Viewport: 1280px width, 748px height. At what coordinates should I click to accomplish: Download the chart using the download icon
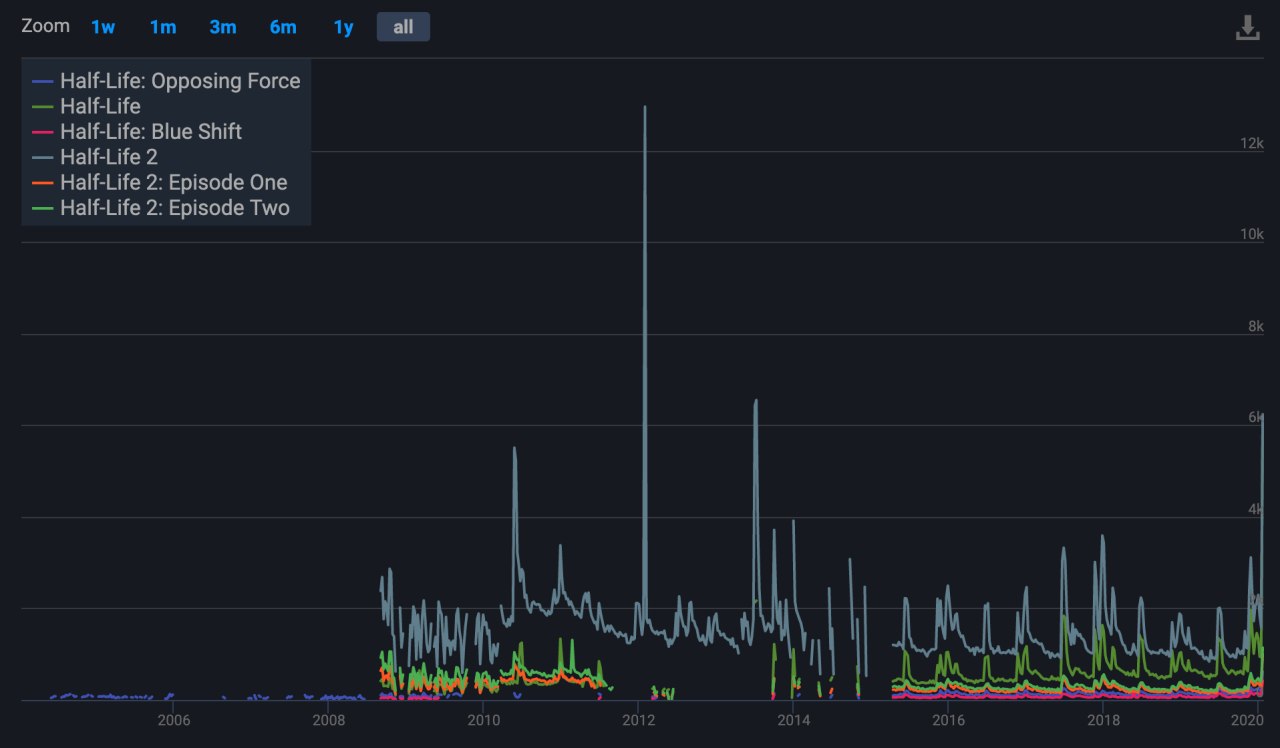pyautogui.click(x=1247, y=27)
